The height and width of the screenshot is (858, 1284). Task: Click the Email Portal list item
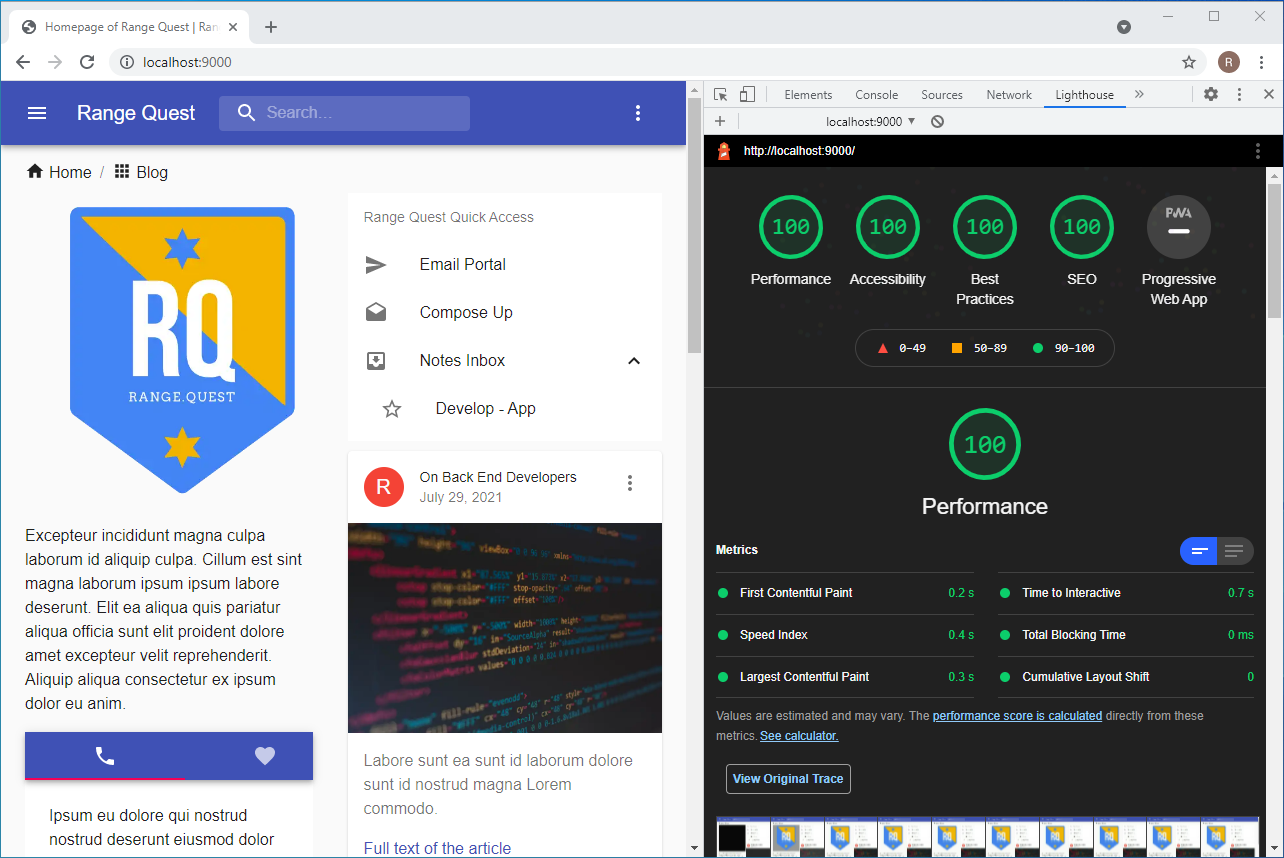[505, 265]
